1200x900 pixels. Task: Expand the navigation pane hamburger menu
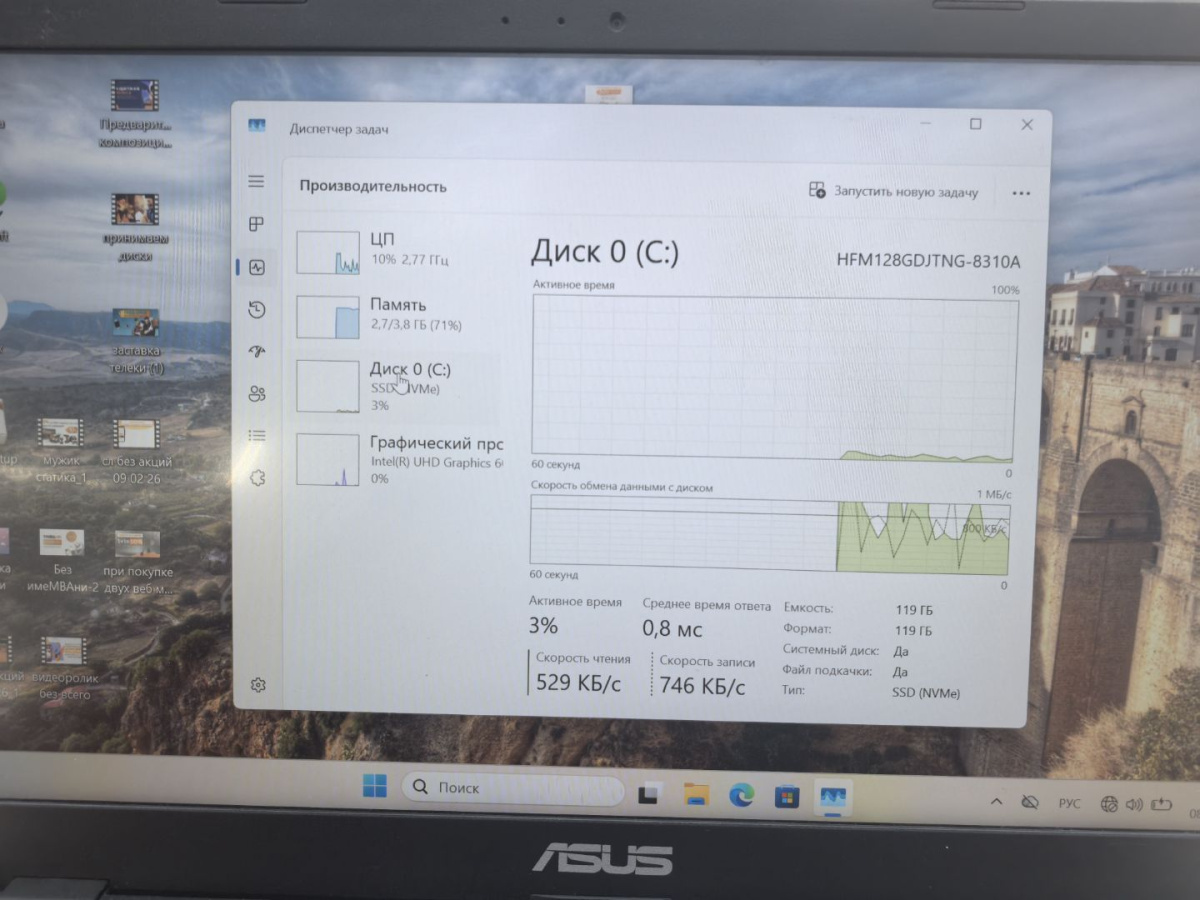point(257,181)
